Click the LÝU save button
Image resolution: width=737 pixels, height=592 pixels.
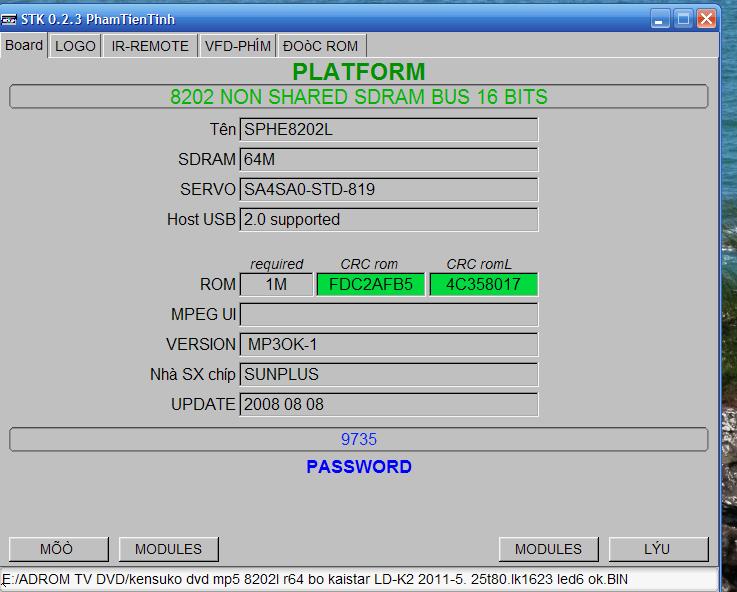point(659,549)
